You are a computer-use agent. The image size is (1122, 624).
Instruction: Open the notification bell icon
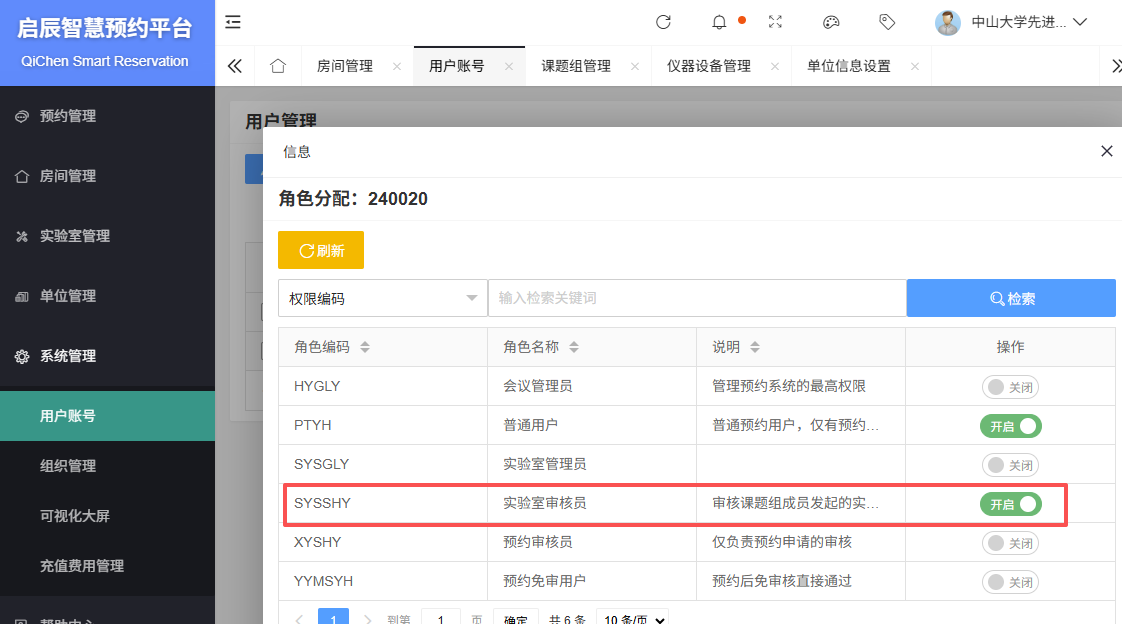(719, 22)
